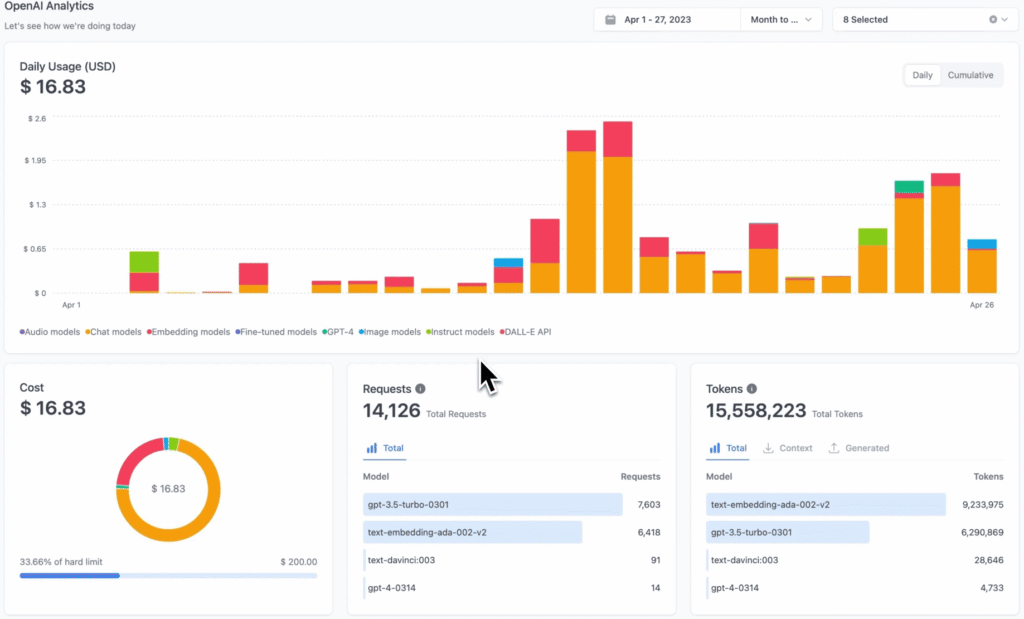
Task: Click the Apr 26 bar with blue top
Action: pyautogui.click(x=982, y=266)
